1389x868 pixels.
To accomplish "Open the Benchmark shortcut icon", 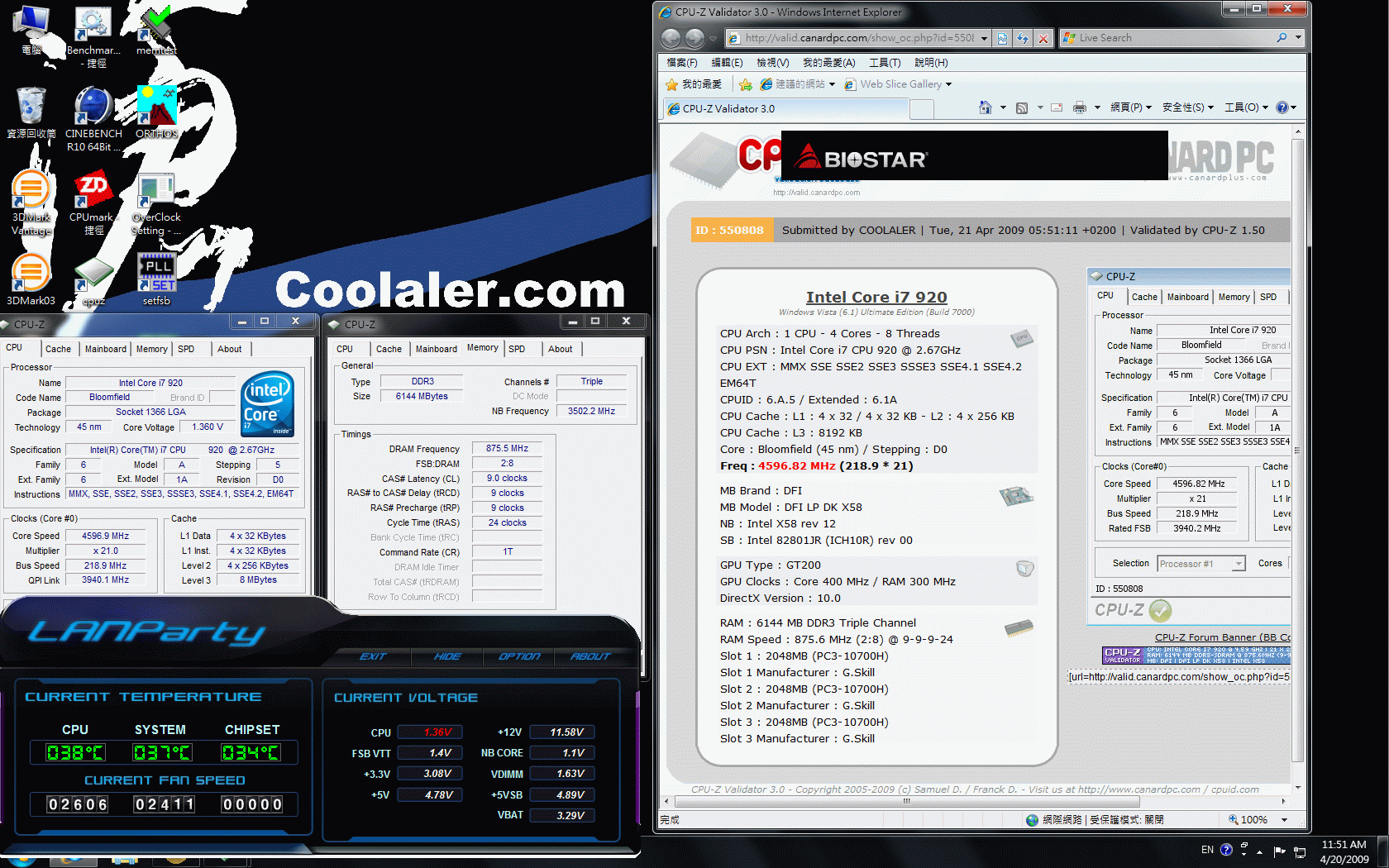I will coord(93,36).
